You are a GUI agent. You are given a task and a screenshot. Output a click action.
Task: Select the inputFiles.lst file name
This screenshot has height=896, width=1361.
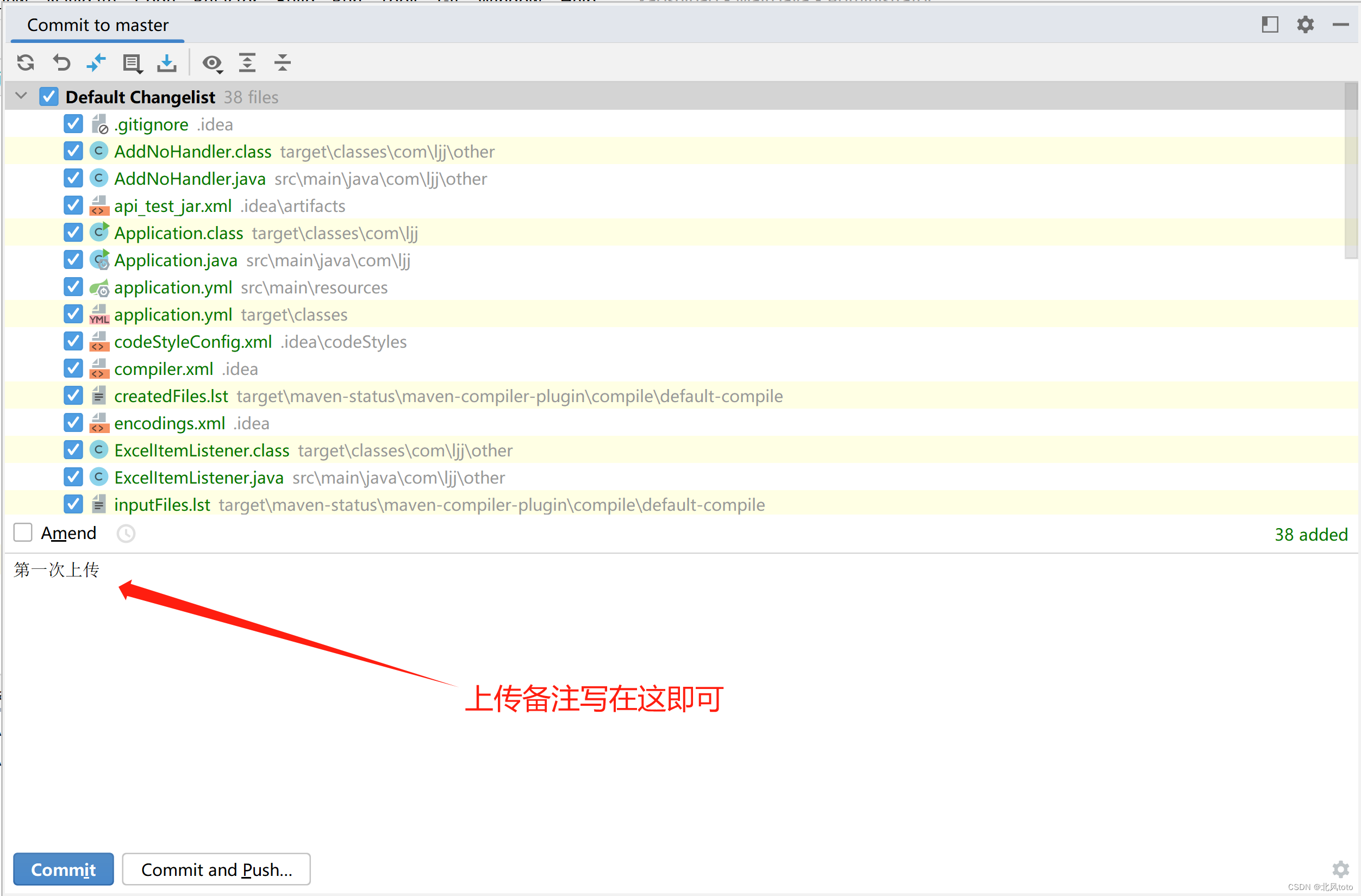click(x=163, y=505)
